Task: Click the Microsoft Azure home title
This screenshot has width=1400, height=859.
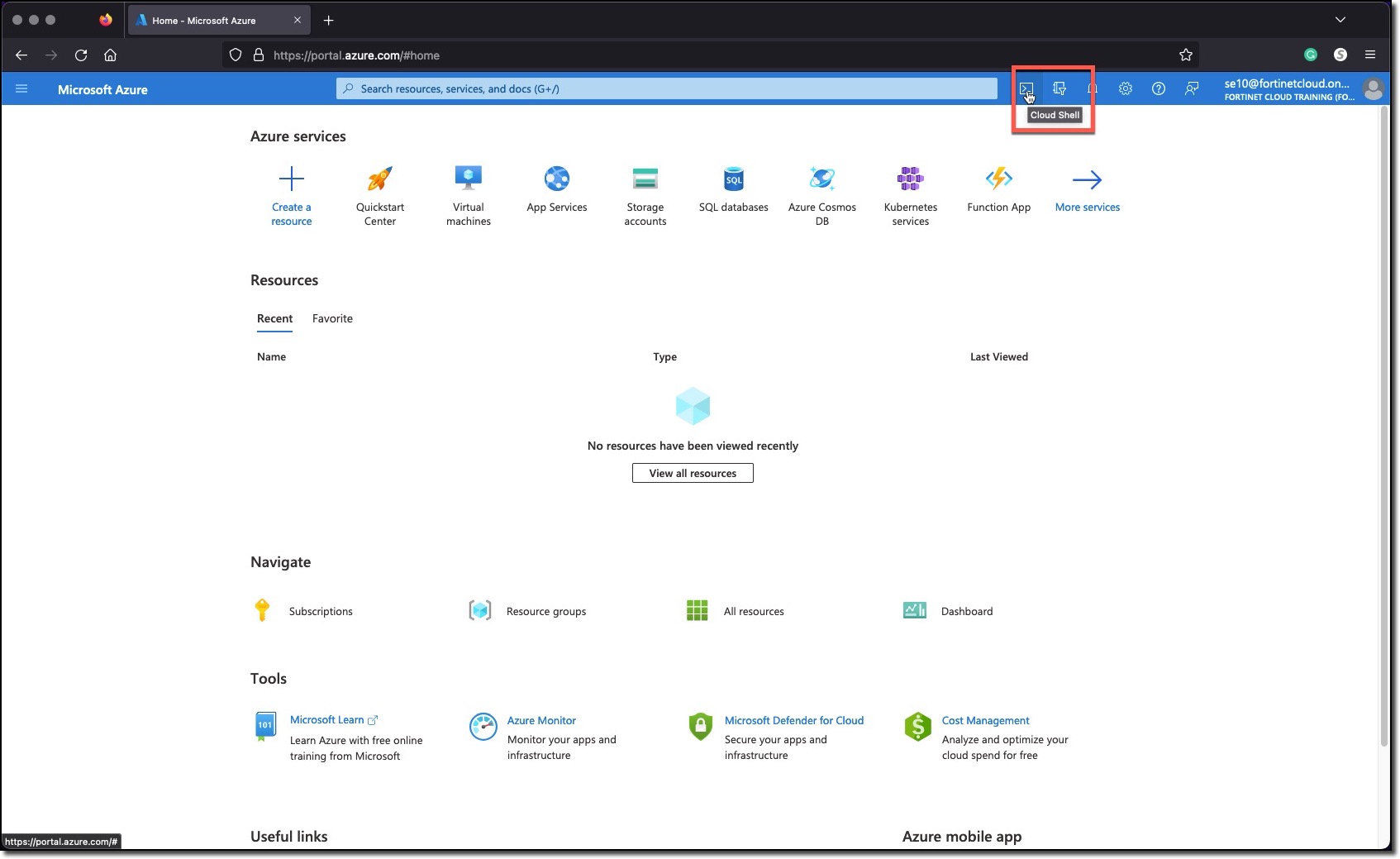Action: [x=102, y=89]
